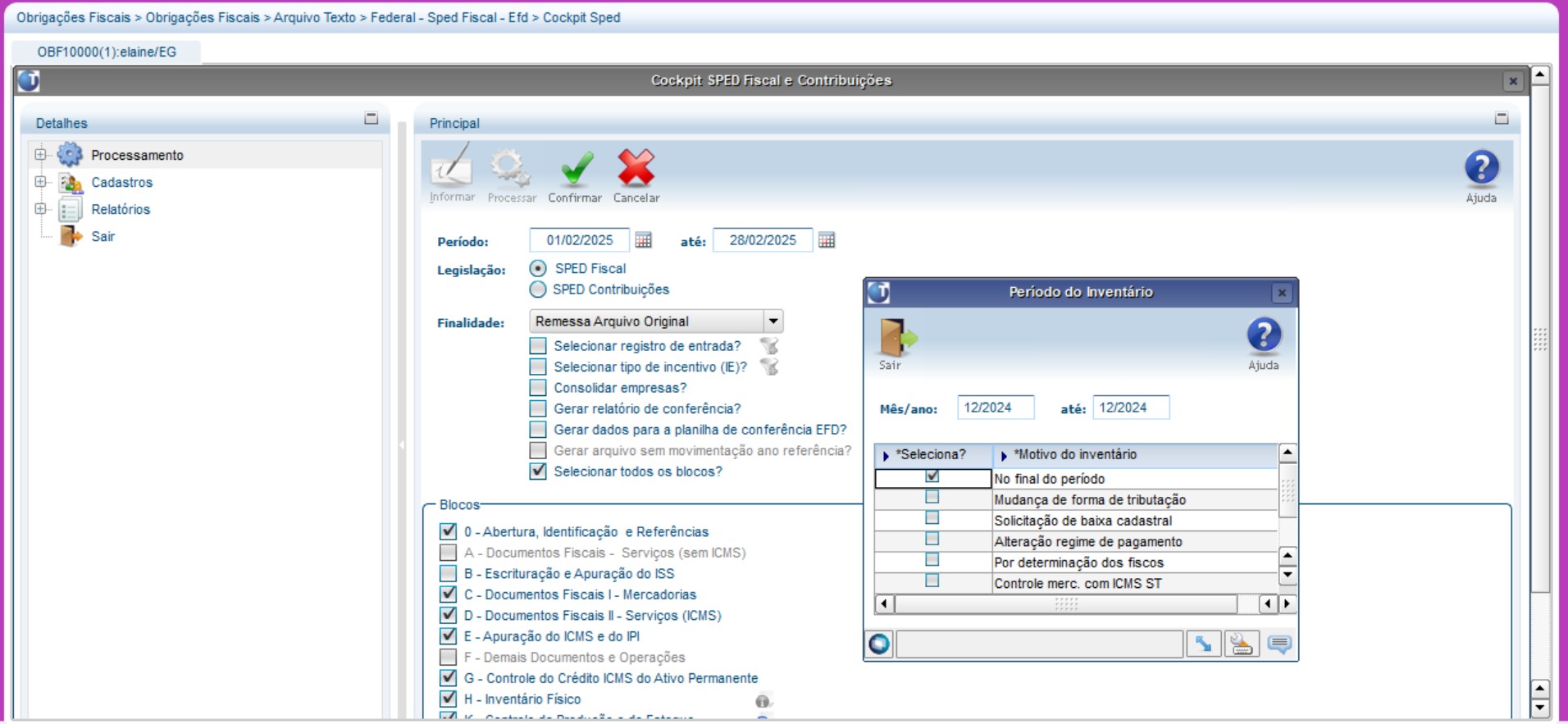1568x724 pixels.
Task: Minimize the Principal panel
Action: click(x=1502, y=119)
